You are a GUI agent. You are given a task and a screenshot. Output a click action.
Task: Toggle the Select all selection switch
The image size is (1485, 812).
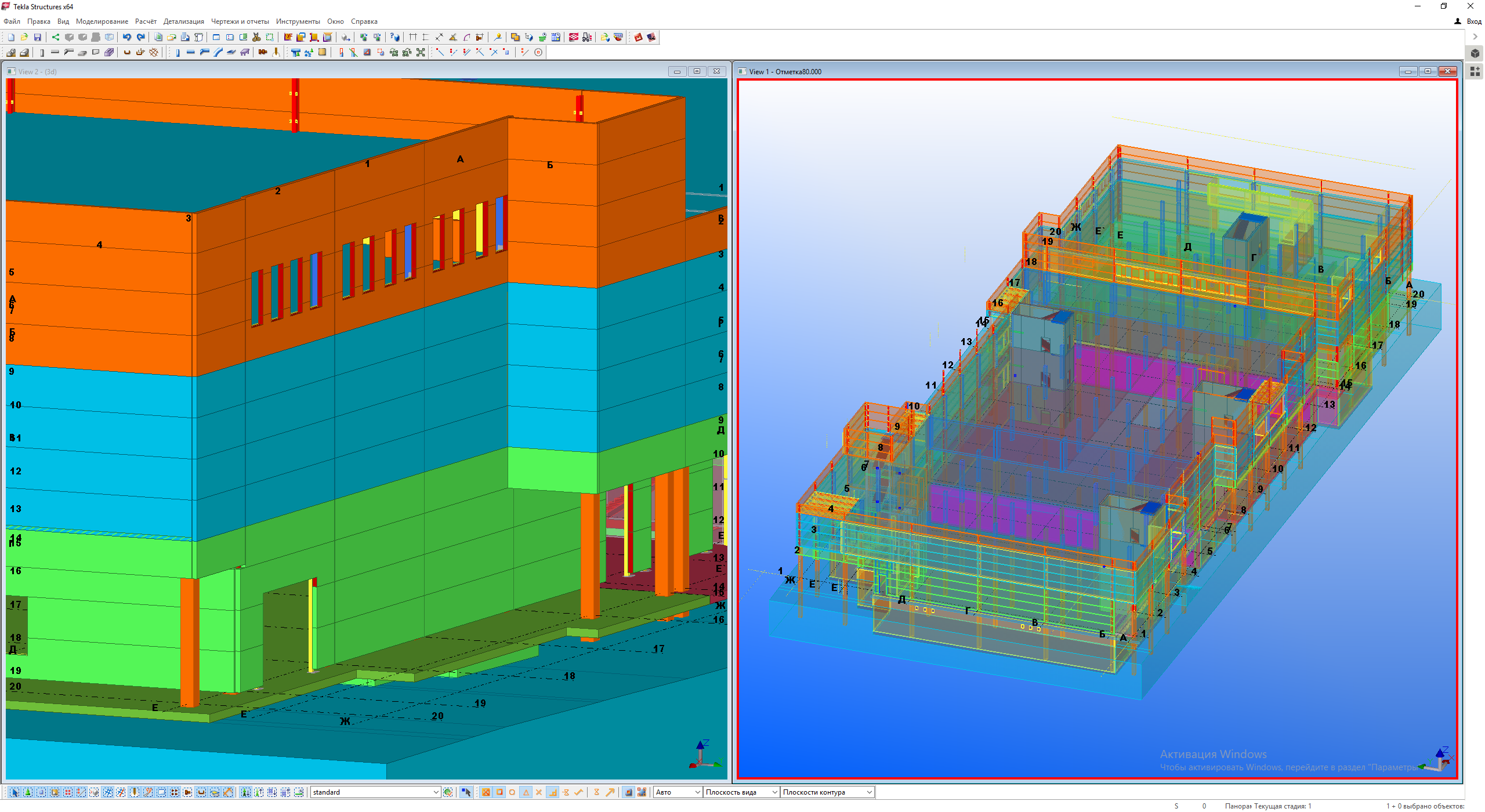pyautogui.click(x=15, y=792)
